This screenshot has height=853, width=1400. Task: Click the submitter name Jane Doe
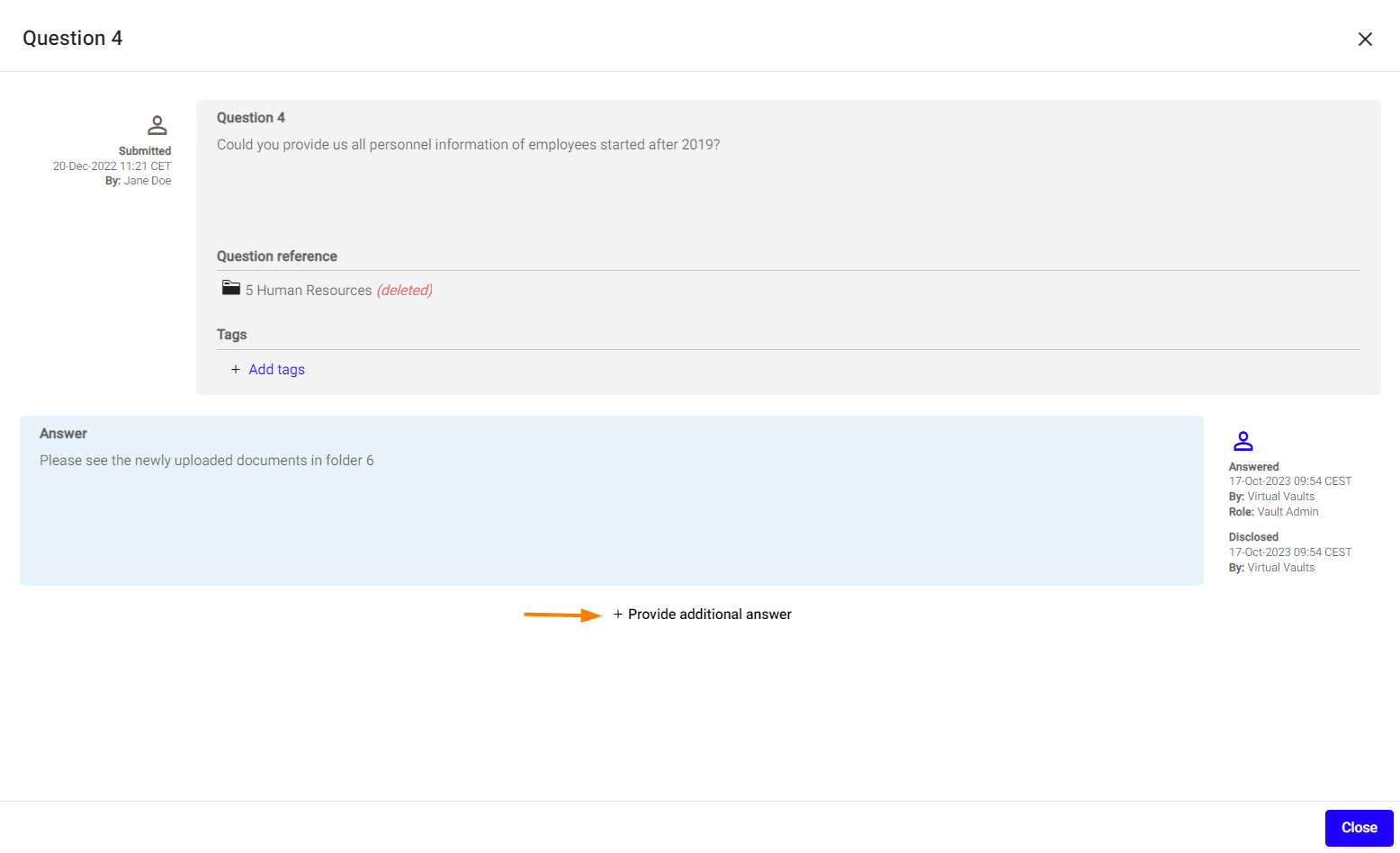pyautogui.click(x=148, y=181)
